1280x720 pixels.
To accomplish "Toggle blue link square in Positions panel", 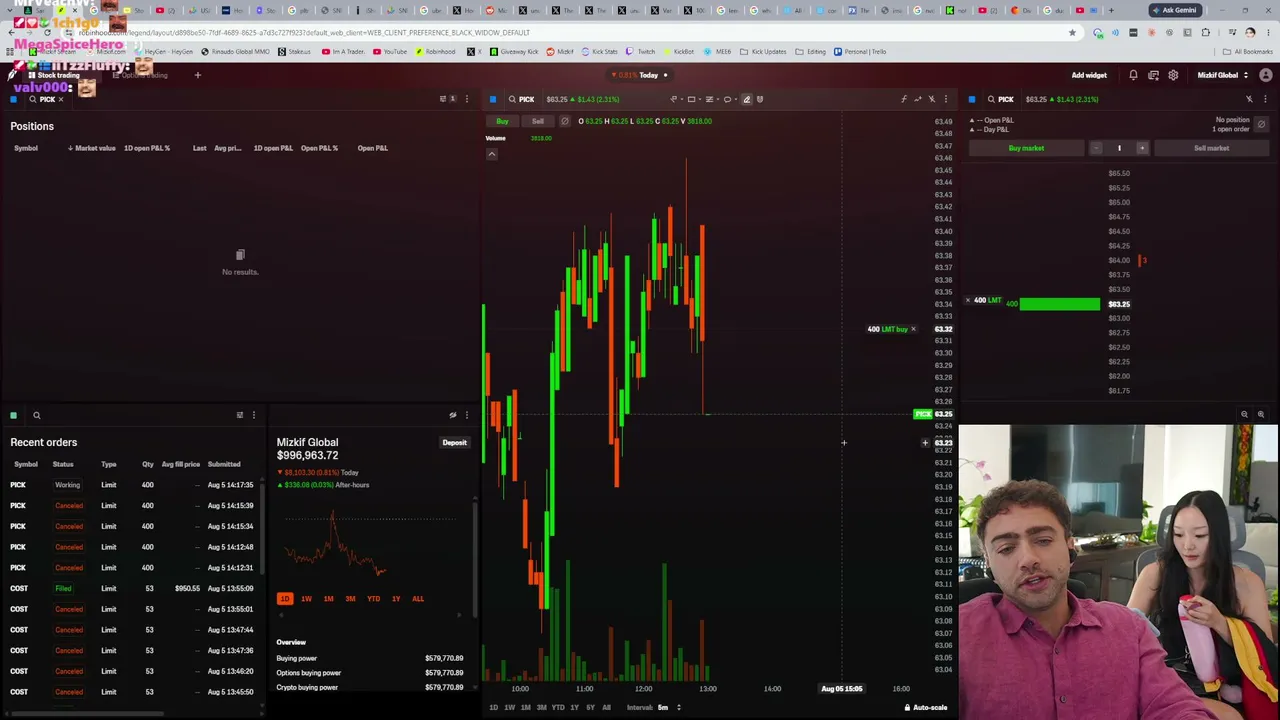I will tap(14, 99).
